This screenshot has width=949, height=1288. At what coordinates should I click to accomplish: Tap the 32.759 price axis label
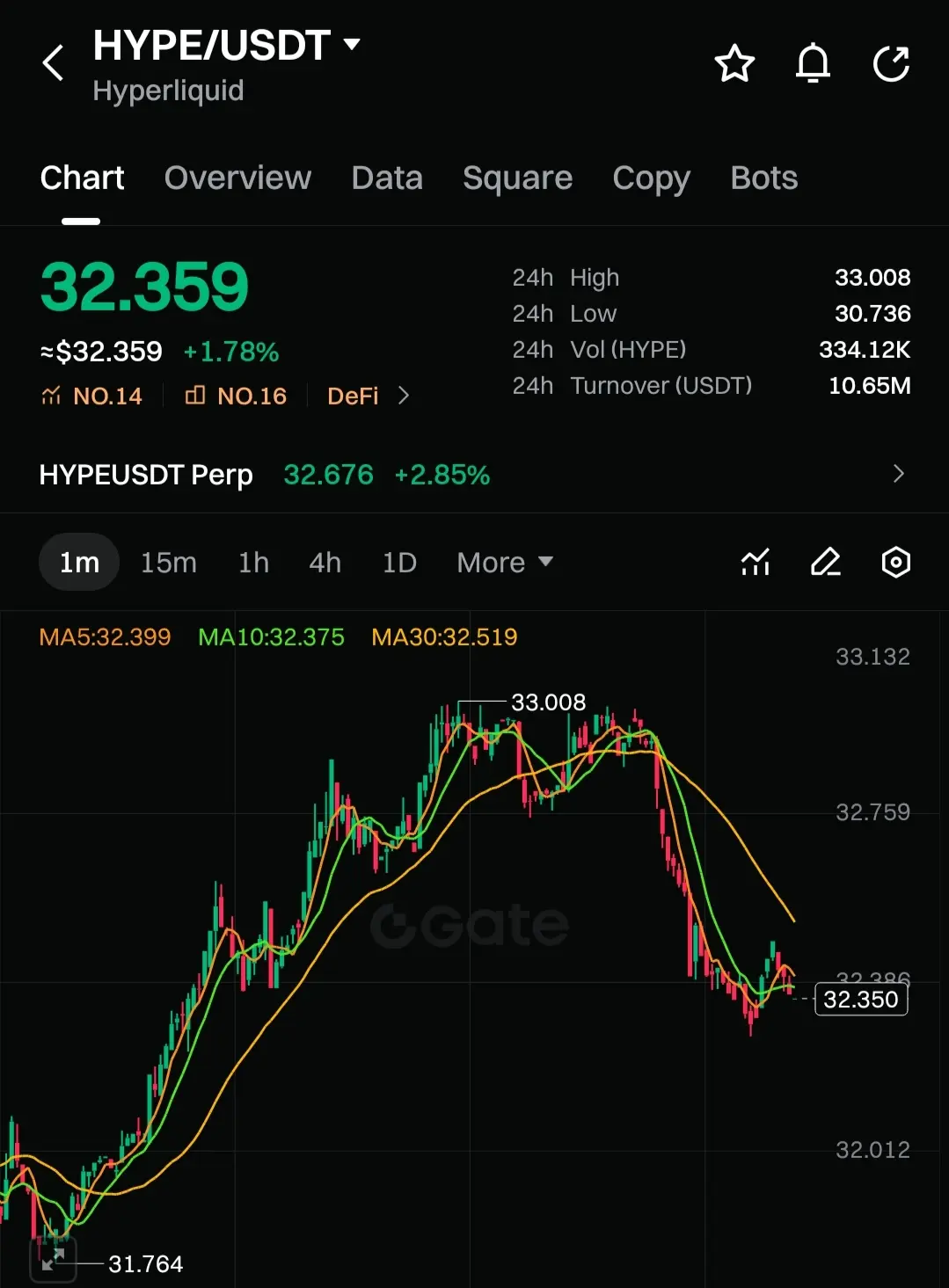point(872,811)
